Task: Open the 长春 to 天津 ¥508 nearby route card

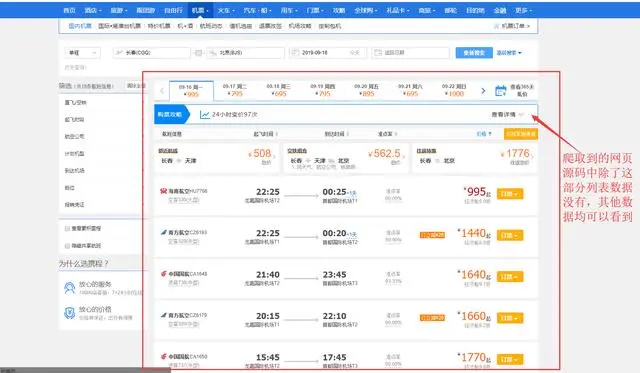Action: click(x=217, y=158)
